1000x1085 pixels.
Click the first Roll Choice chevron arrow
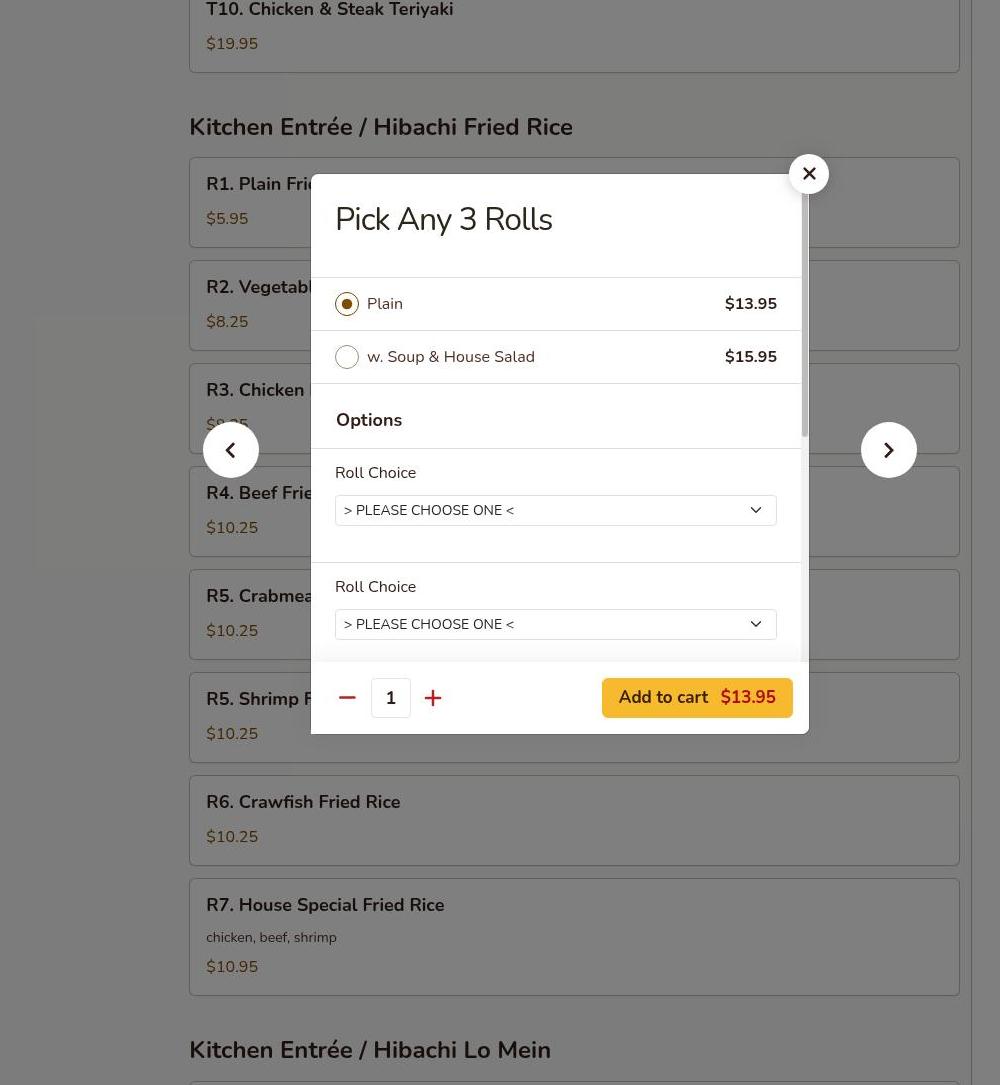click(x=756, y=510)
